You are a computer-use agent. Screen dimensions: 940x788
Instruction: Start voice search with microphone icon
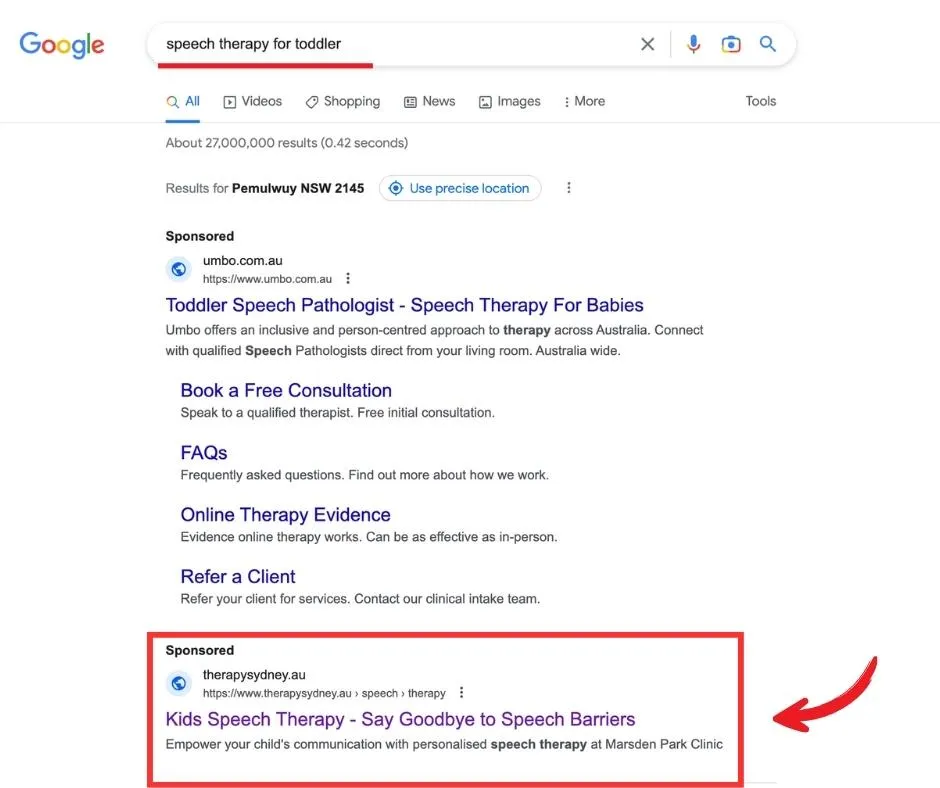pyautogui.click(x=694, y=44)
